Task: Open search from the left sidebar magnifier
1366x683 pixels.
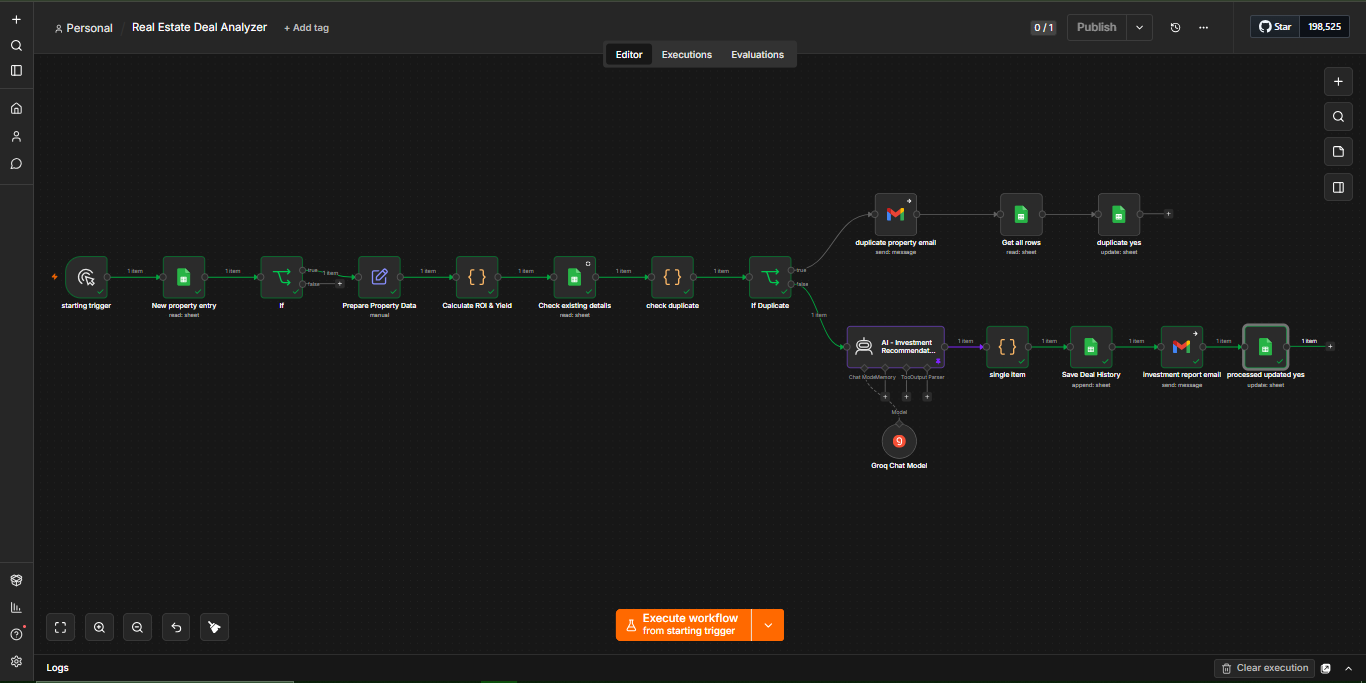Action: [x=16, y=45]
